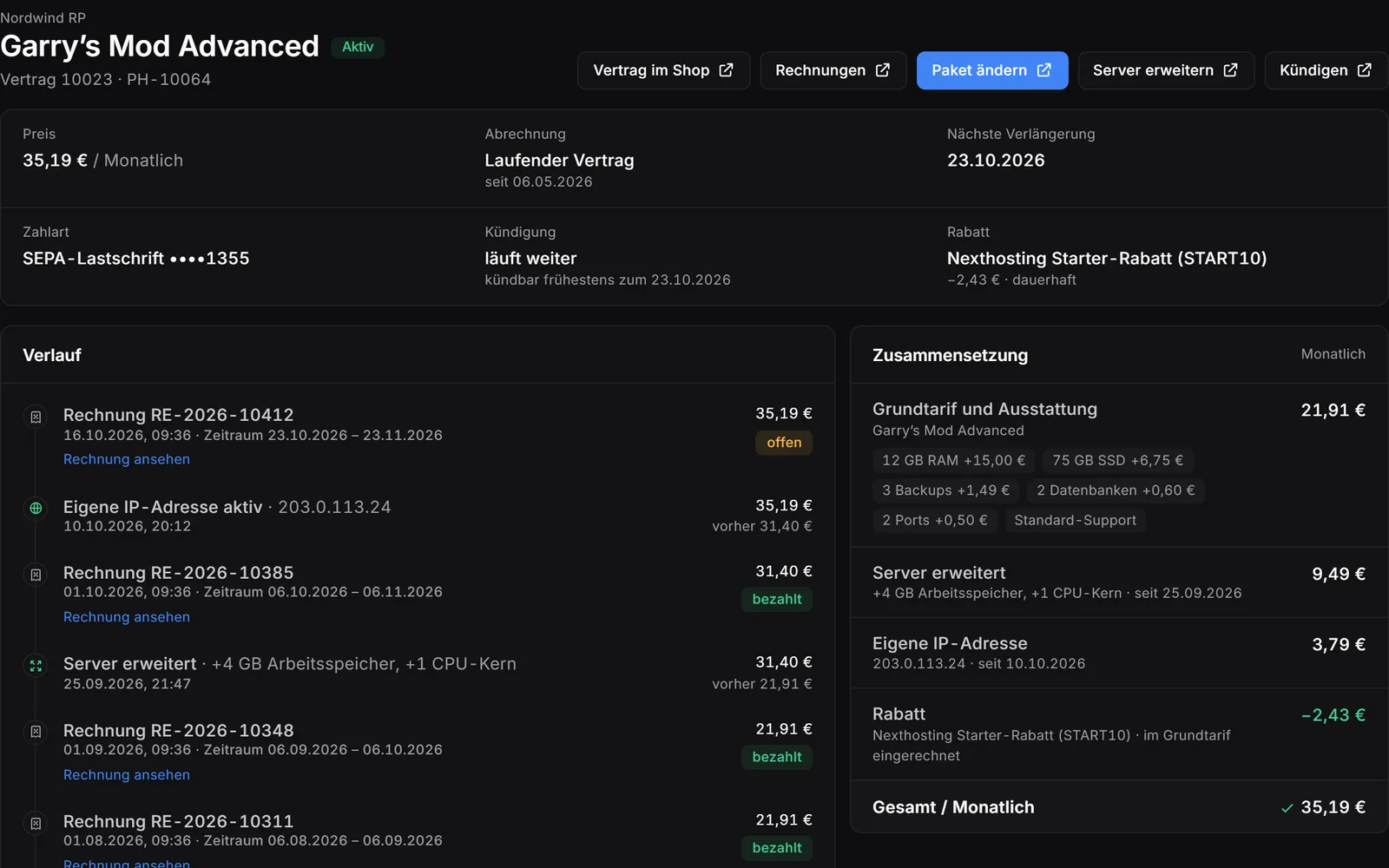
Task: Click the Kündigen button
Action: [x=1326, y=70]
